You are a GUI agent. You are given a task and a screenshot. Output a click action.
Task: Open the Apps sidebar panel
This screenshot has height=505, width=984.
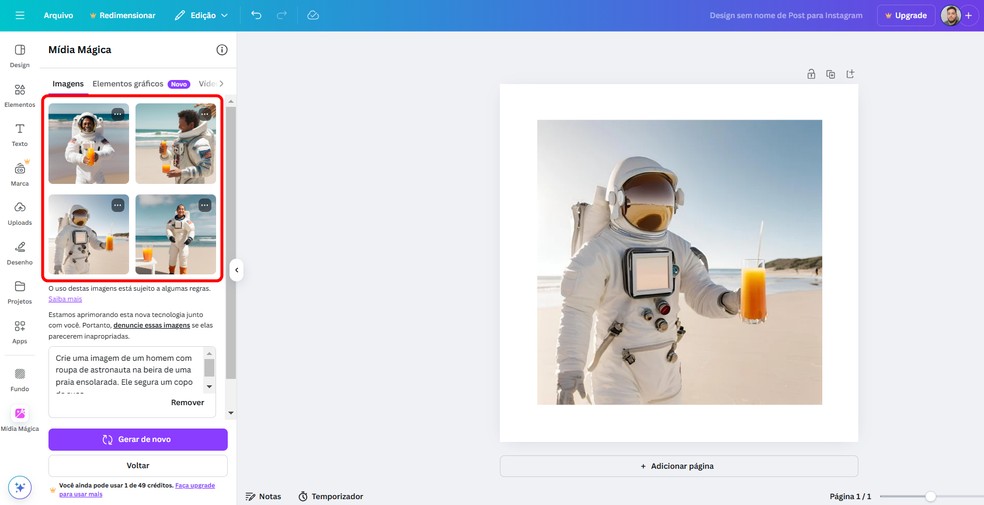[19, 332]
